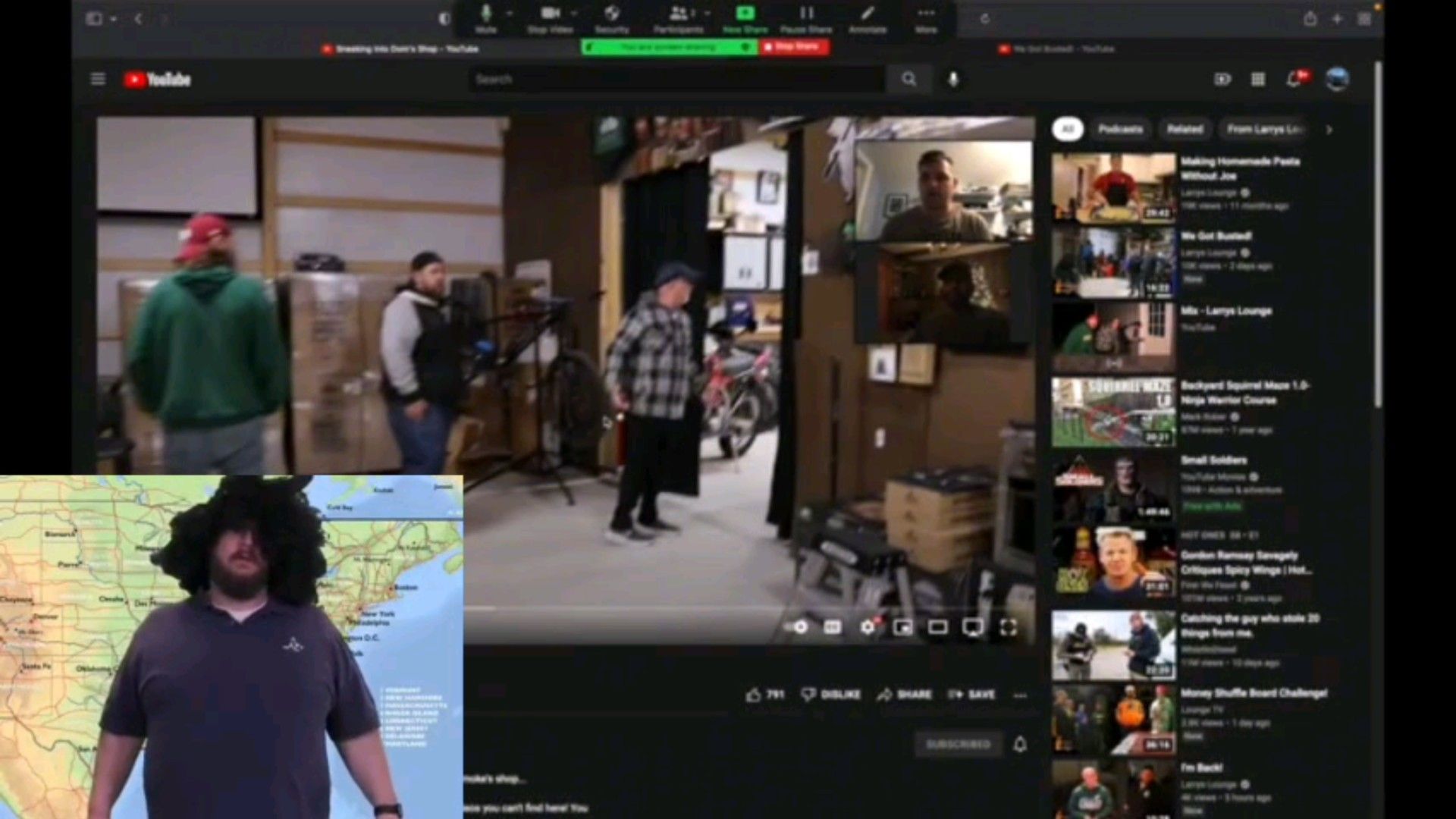This screenshot has height=819, width=1456.
Task: Cast video with the AirPlay icon
Action: pyautogui.click(x=973, y=627)
